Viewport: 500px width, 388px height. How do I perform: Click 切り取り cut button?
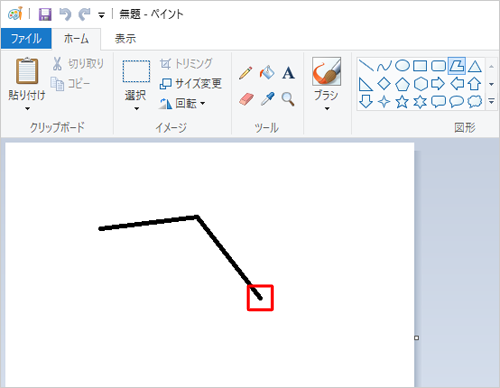(x=78, y=63)
